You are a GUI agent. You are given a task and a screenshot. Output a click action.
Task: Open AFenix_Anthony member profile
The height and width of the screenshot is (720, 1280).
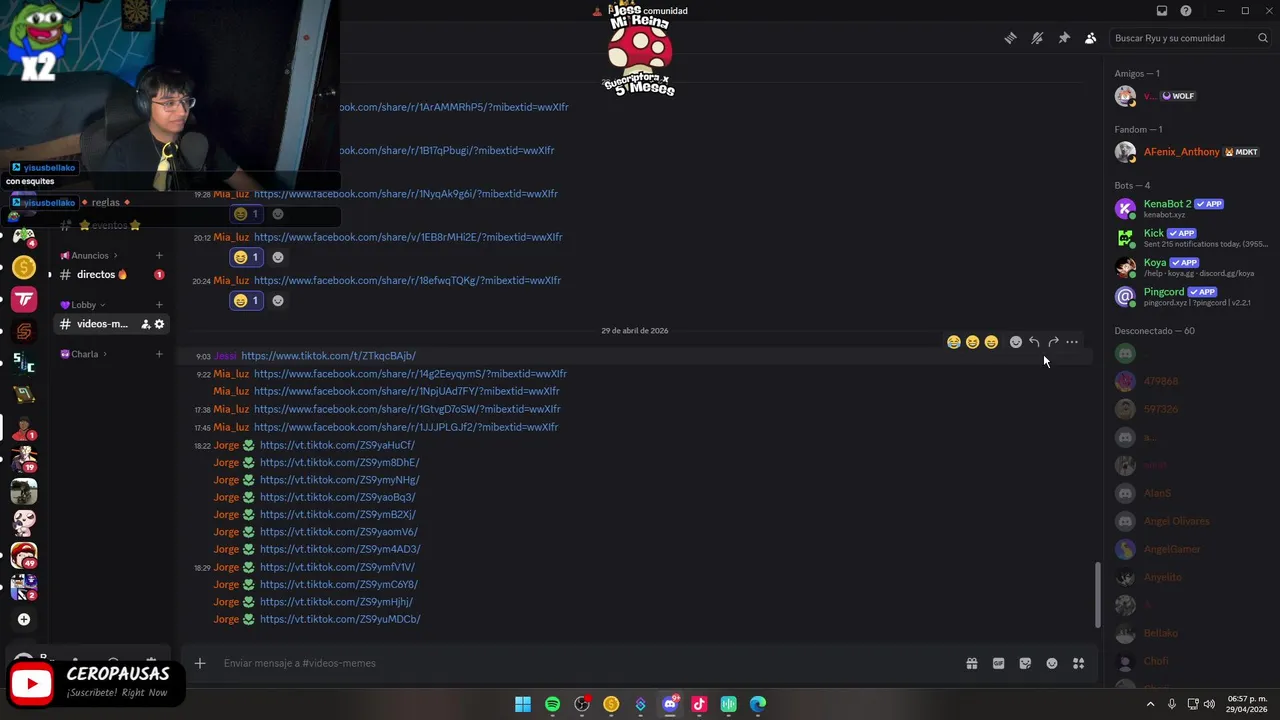1192,152
